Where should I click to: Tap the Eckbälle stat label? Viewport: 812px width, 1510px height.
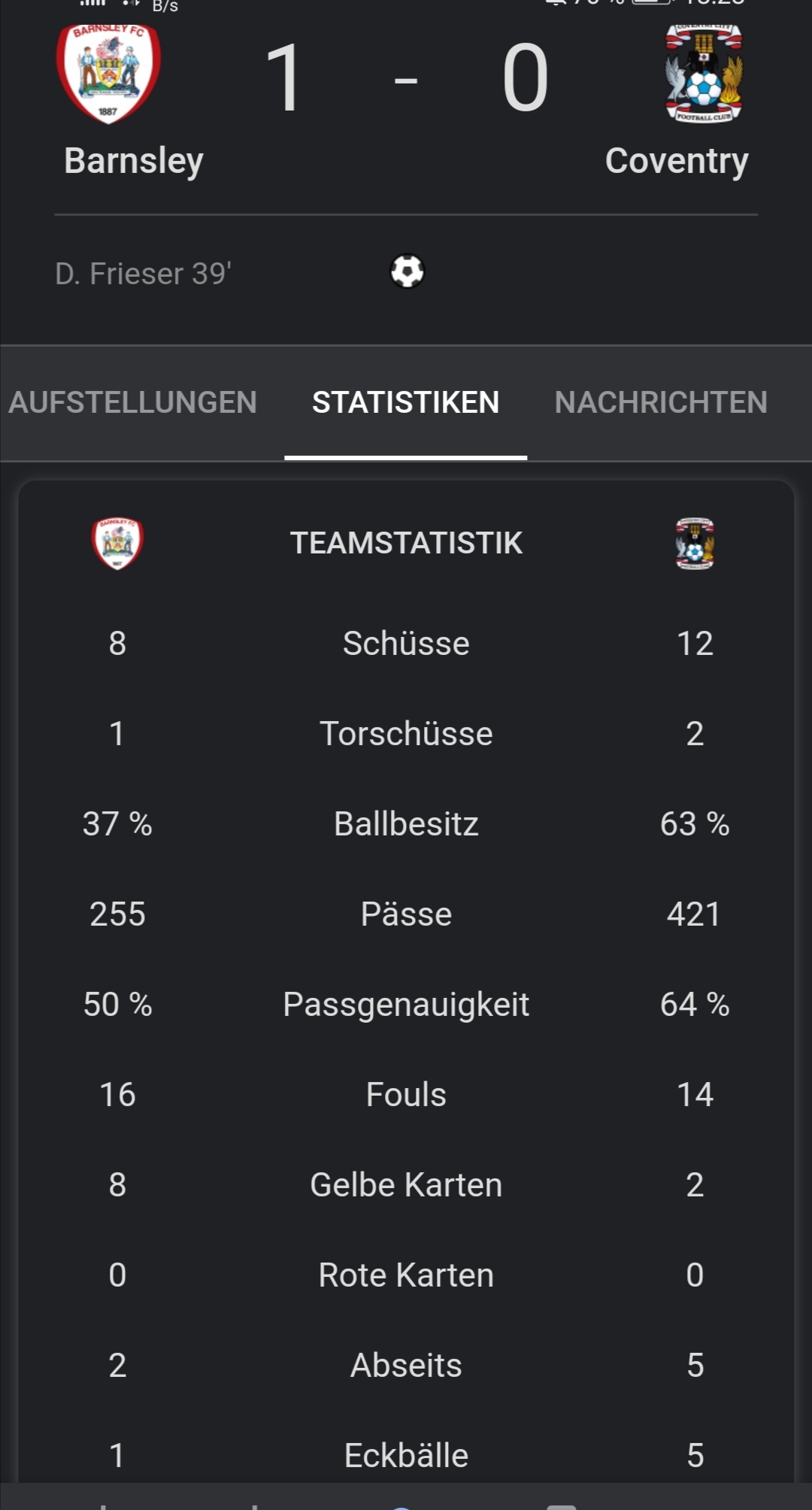pyautogui.click(x=406, y=1455)
